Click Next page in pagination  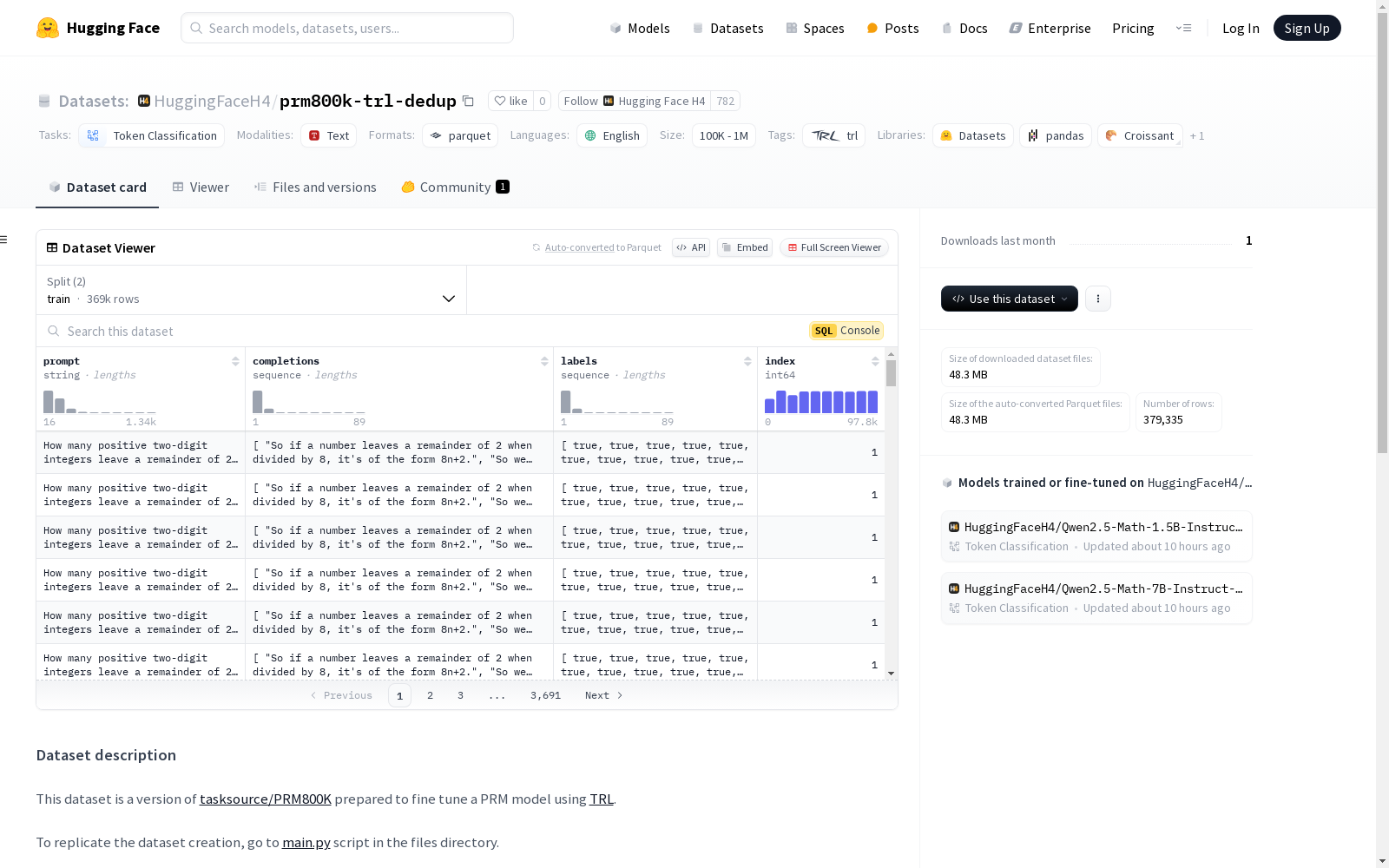(604, 695)
